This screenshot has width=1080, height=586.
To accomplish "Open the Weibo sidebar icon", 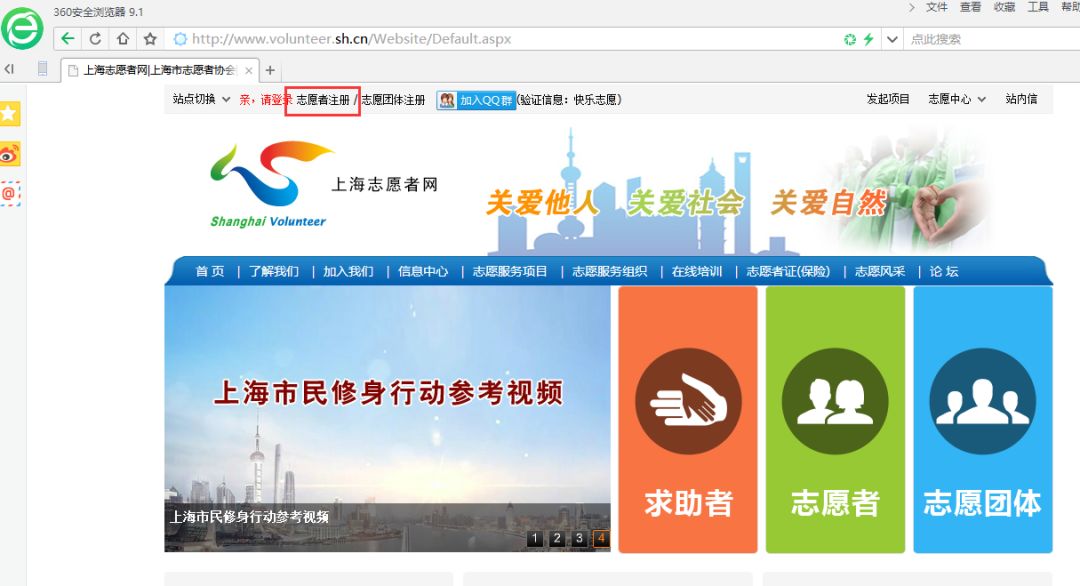I will (10, 154).
